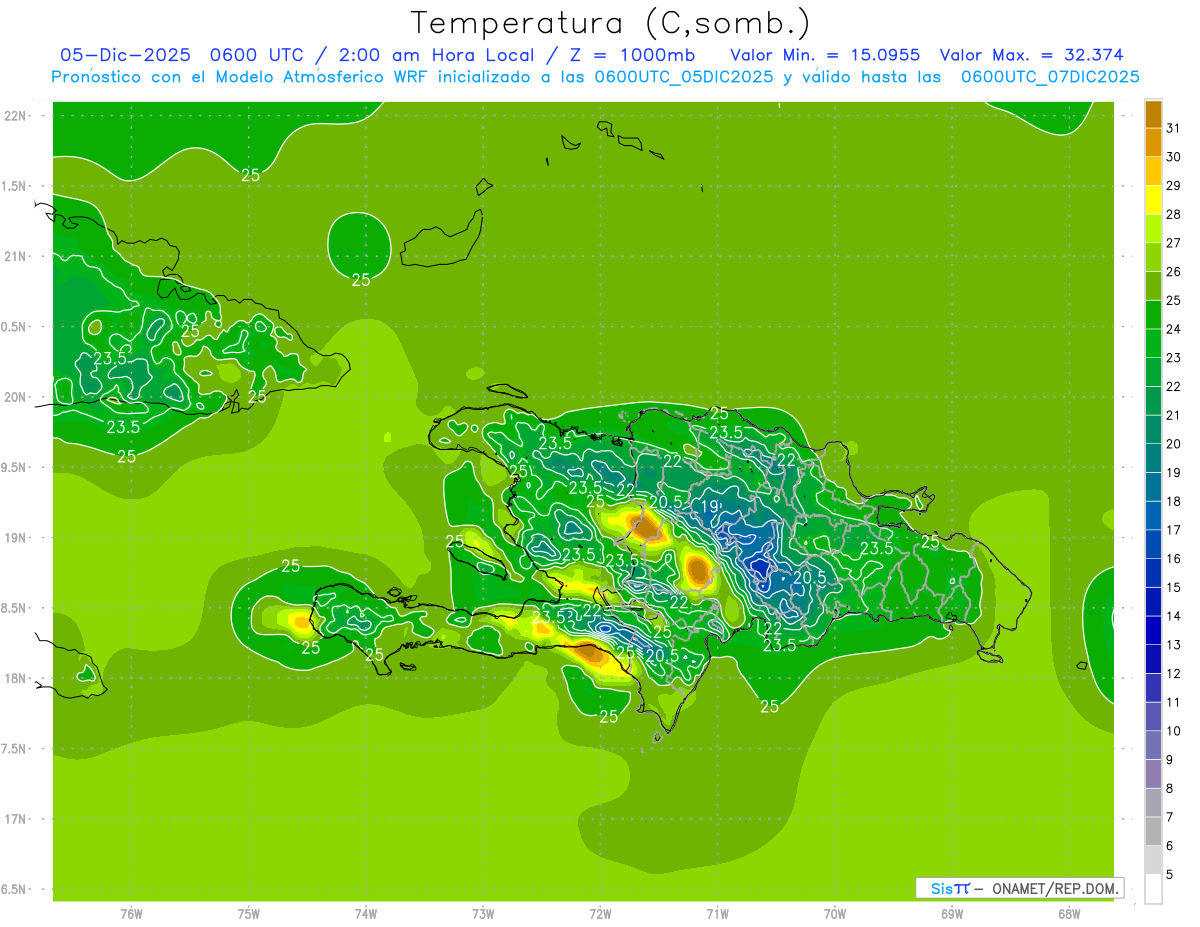1200x927 pixels.
Task: Click legend number 10 on color scale
Action: [x=1174, y=731]
